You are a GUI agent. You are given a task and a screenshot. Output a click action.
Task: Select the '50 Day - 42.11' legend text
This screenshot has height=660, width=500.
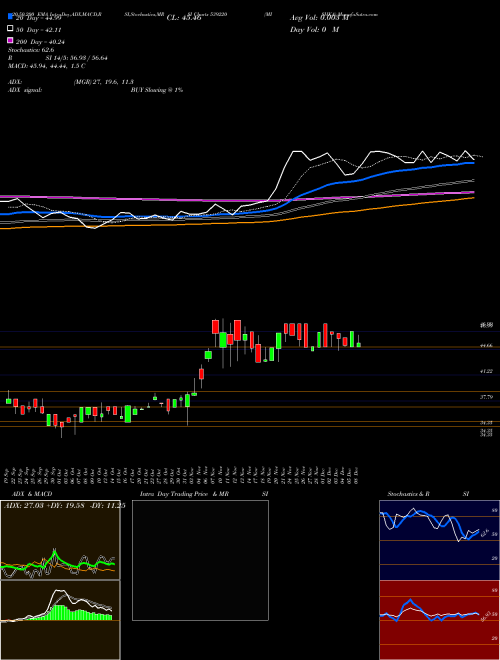[39, 30]
